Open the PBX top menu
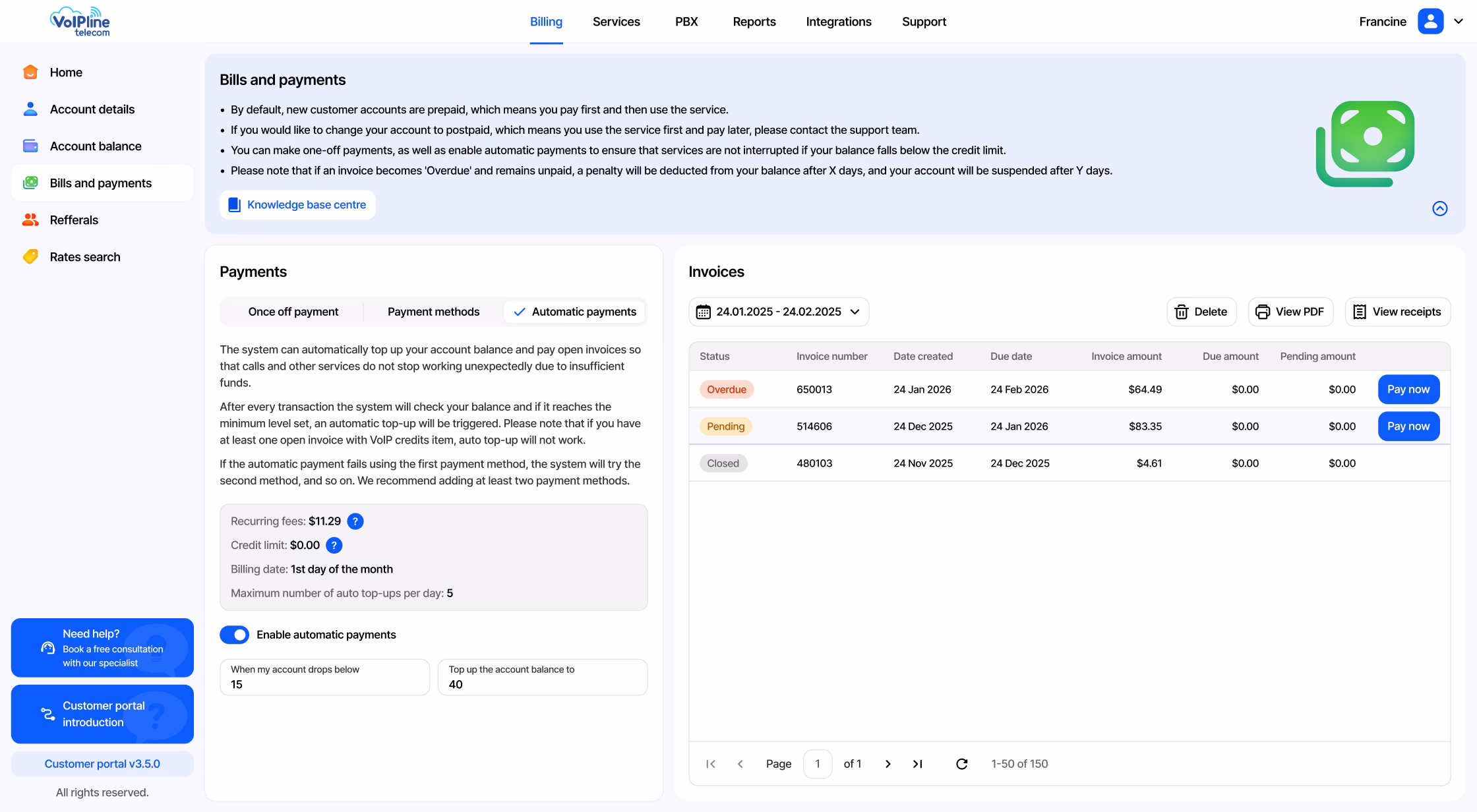 tap(686, 22)
